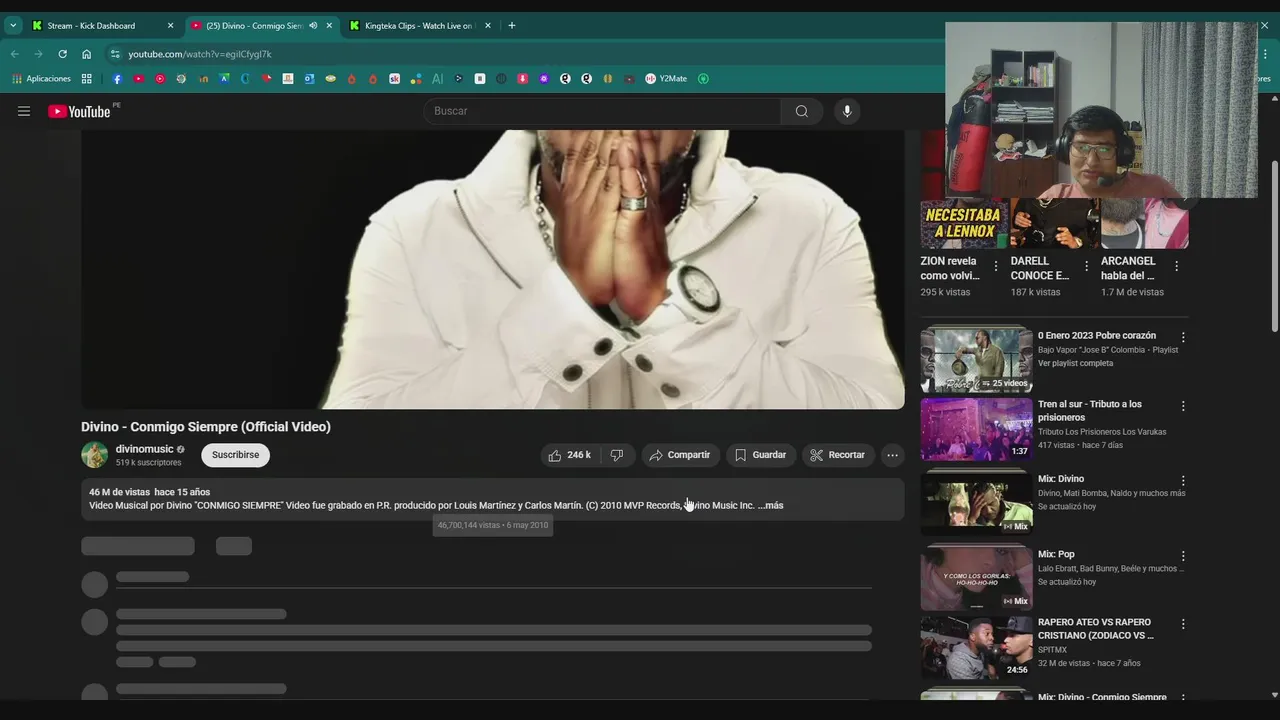Screen dimensions: 1280x720
Task: Like the video with the thumbs-up button
Action: 569,455
